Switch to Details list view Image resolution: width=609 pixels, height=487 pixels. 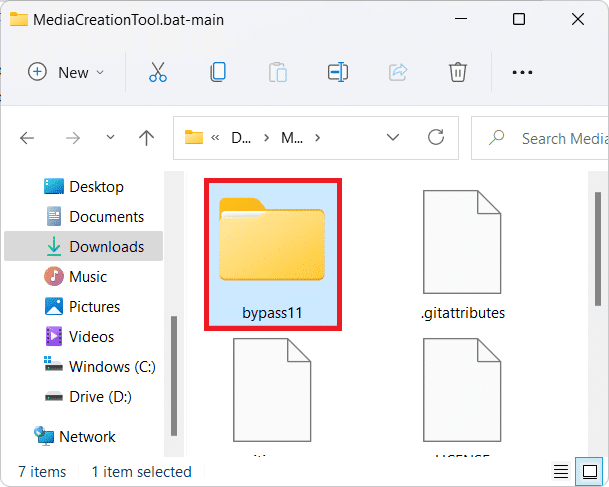[x=561, y=472]
